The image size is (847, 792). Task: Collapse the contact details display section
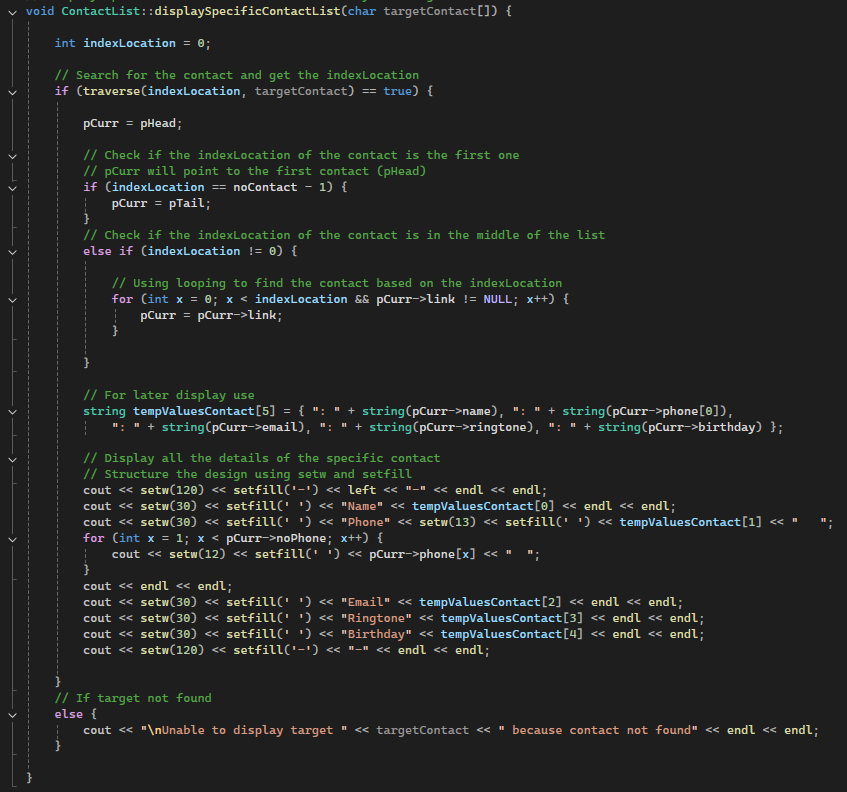click(x=10, y=458)
